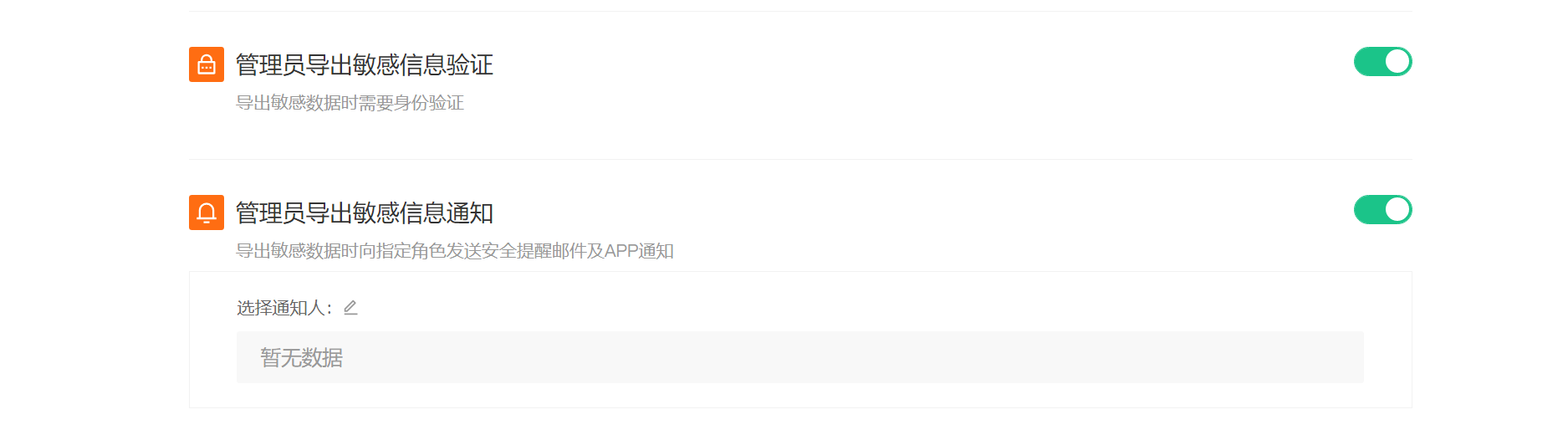Click the white knob of the verification toggle
Screen dimensions: 1568x425
tap(1397, 62)
